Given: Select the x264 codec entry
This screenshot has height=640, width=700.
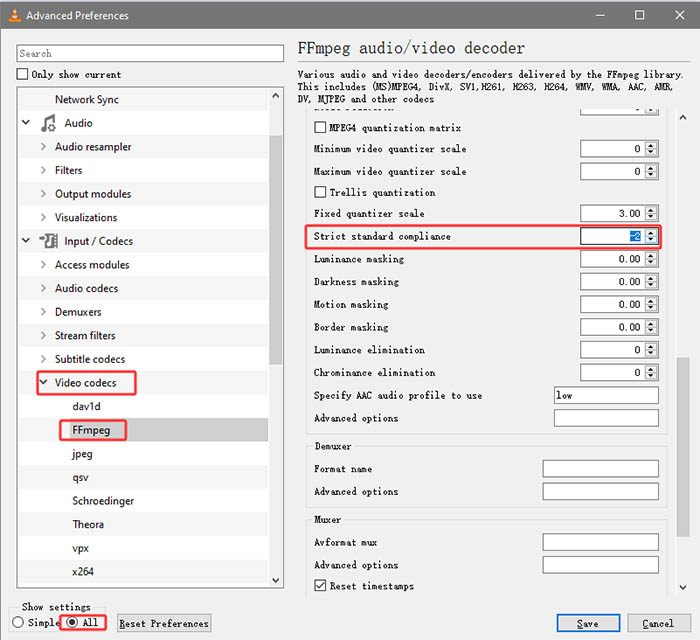Looking at the screenshot, I should tap(83, 572).
